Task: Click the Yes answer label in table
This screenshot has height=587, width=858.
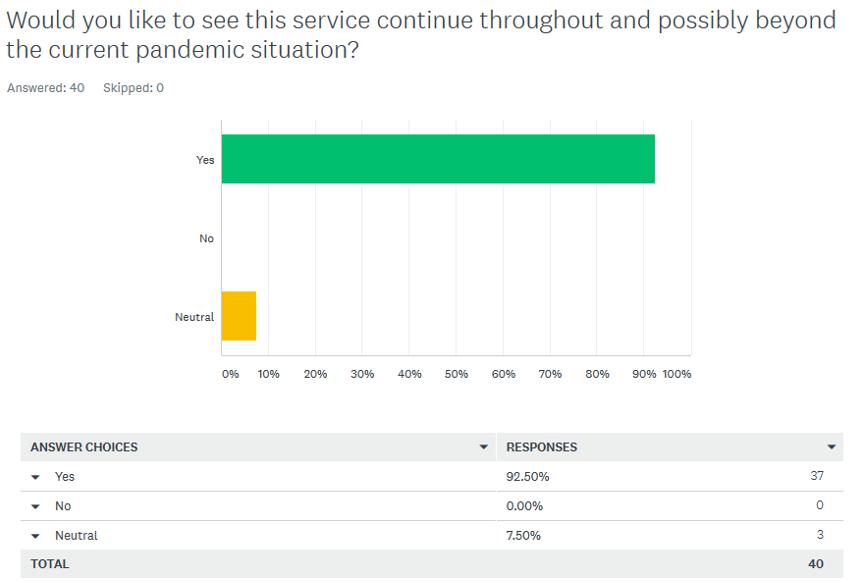Action: (x=65, y=477)
